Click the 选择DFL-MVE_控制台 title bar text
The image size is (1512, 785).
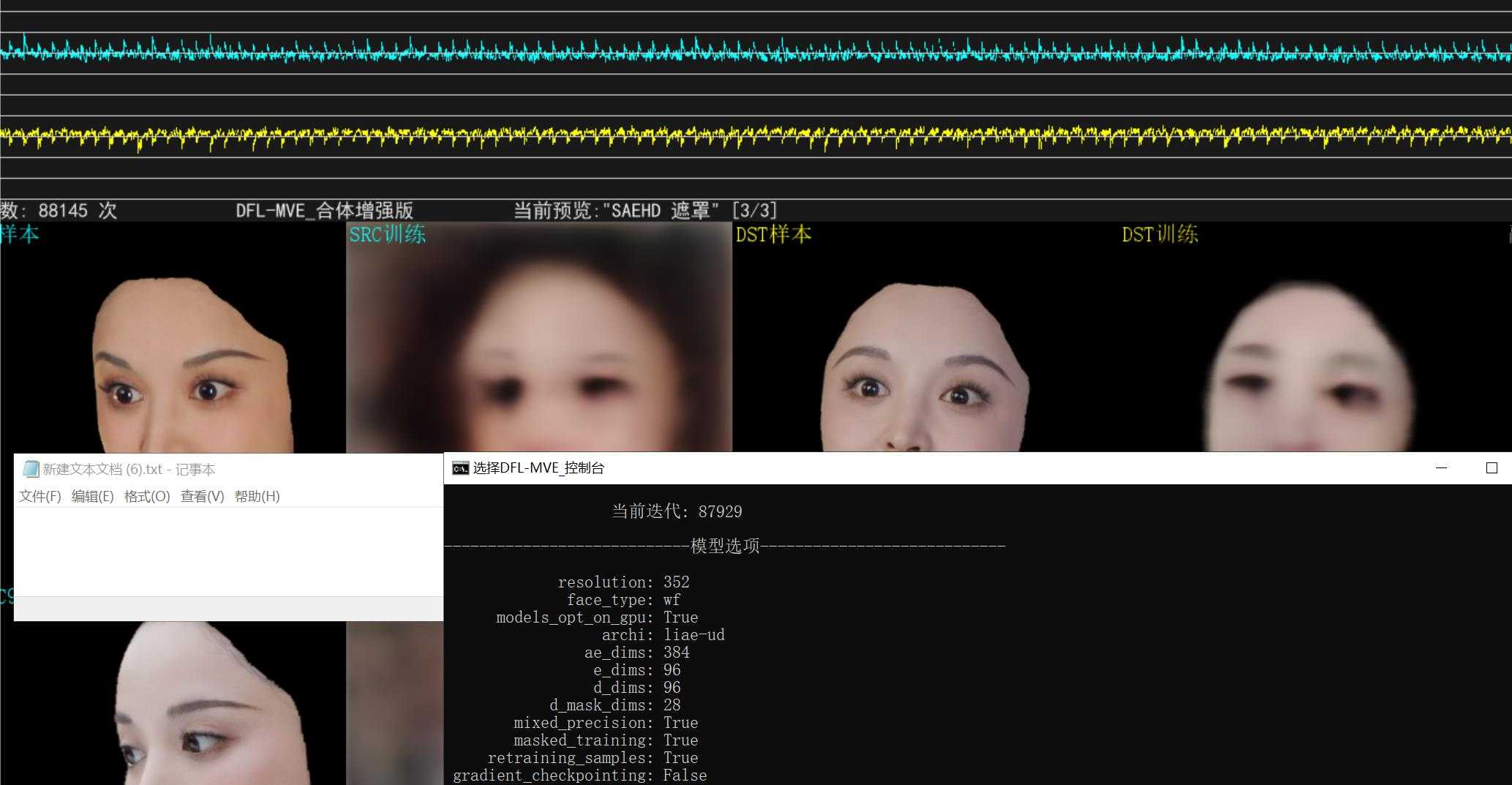tap(538, 468)
